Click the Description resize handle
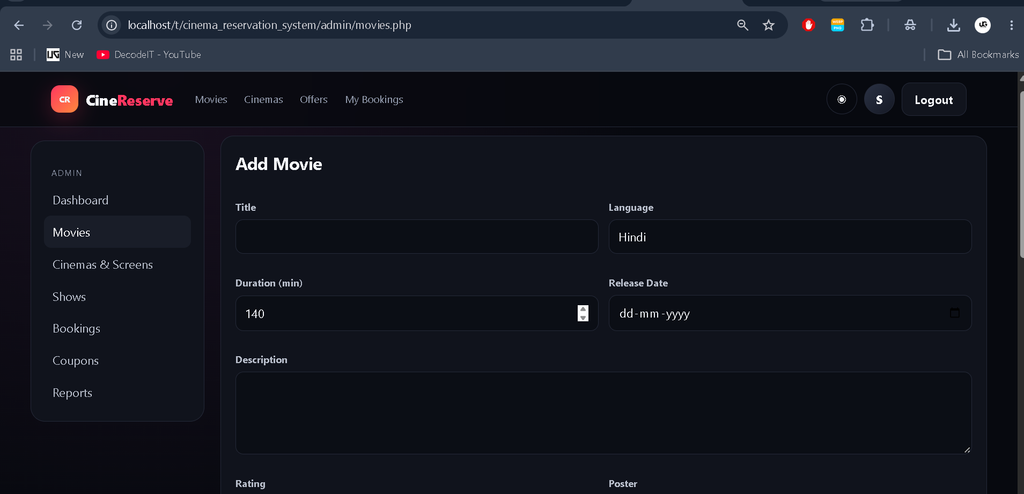1024x494 pixels. tap(967, 450)
